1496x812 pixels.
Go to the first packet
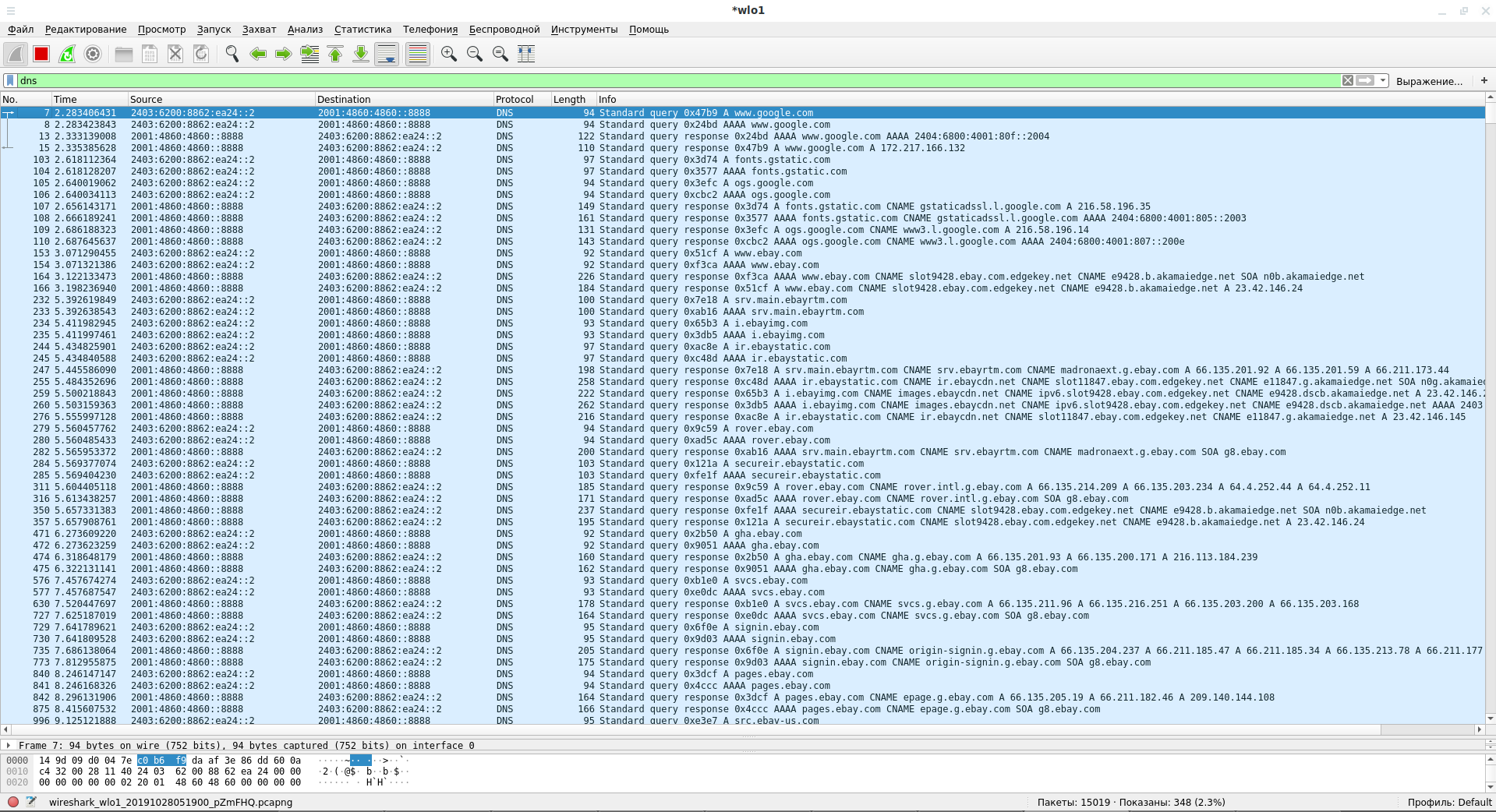(335, 54)
